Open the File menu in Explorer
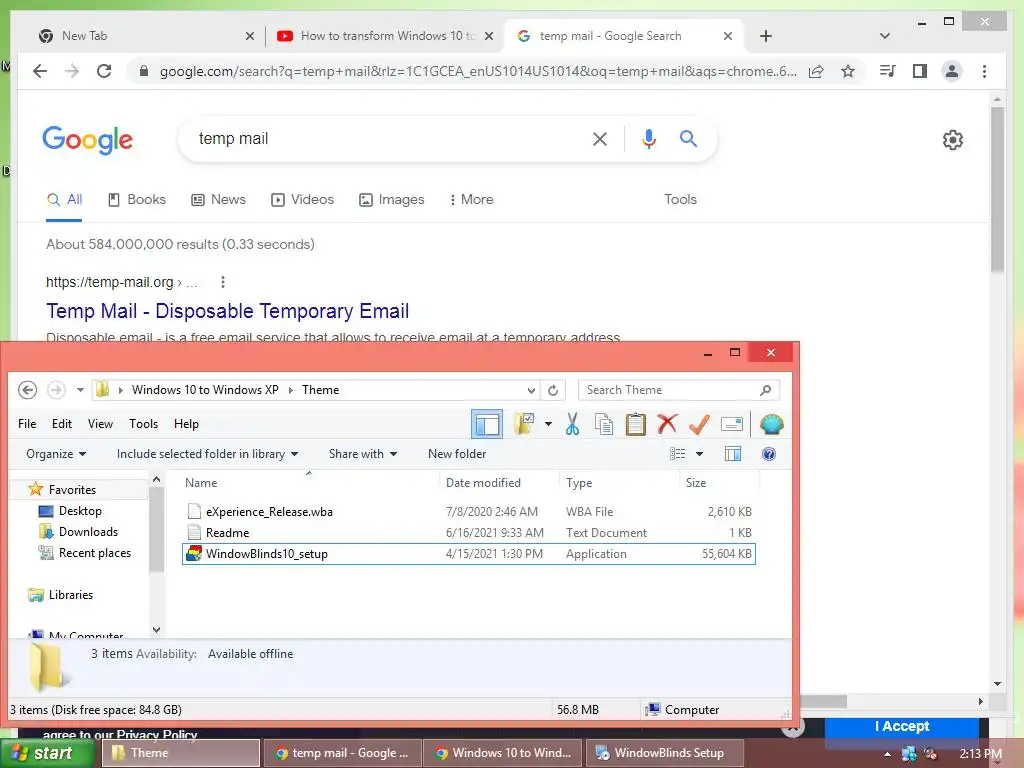Viewport: 1024px width, 768px height. (x=27, y=424)
